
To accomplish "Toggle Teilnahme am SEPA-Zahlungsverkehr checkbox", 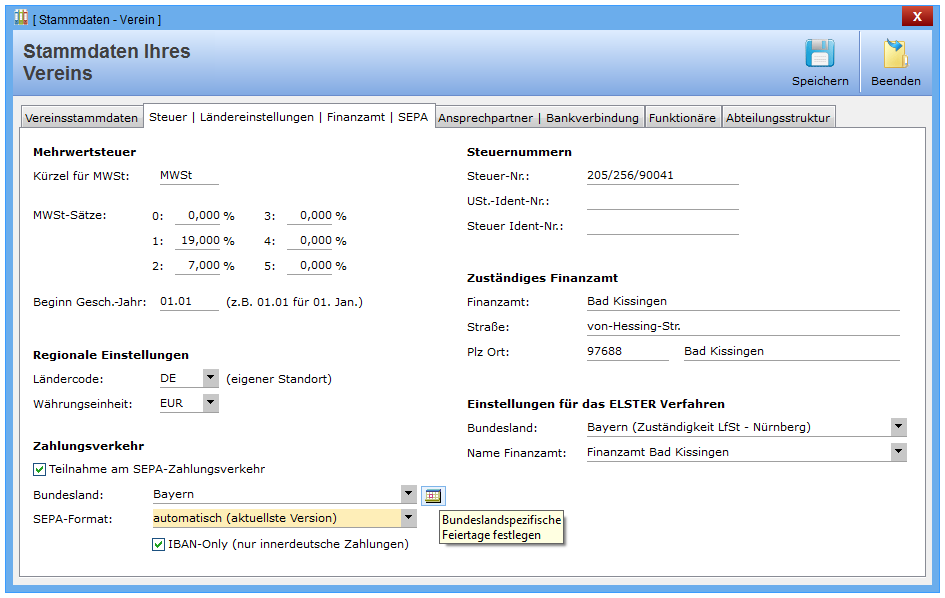I will click(40, 469).
